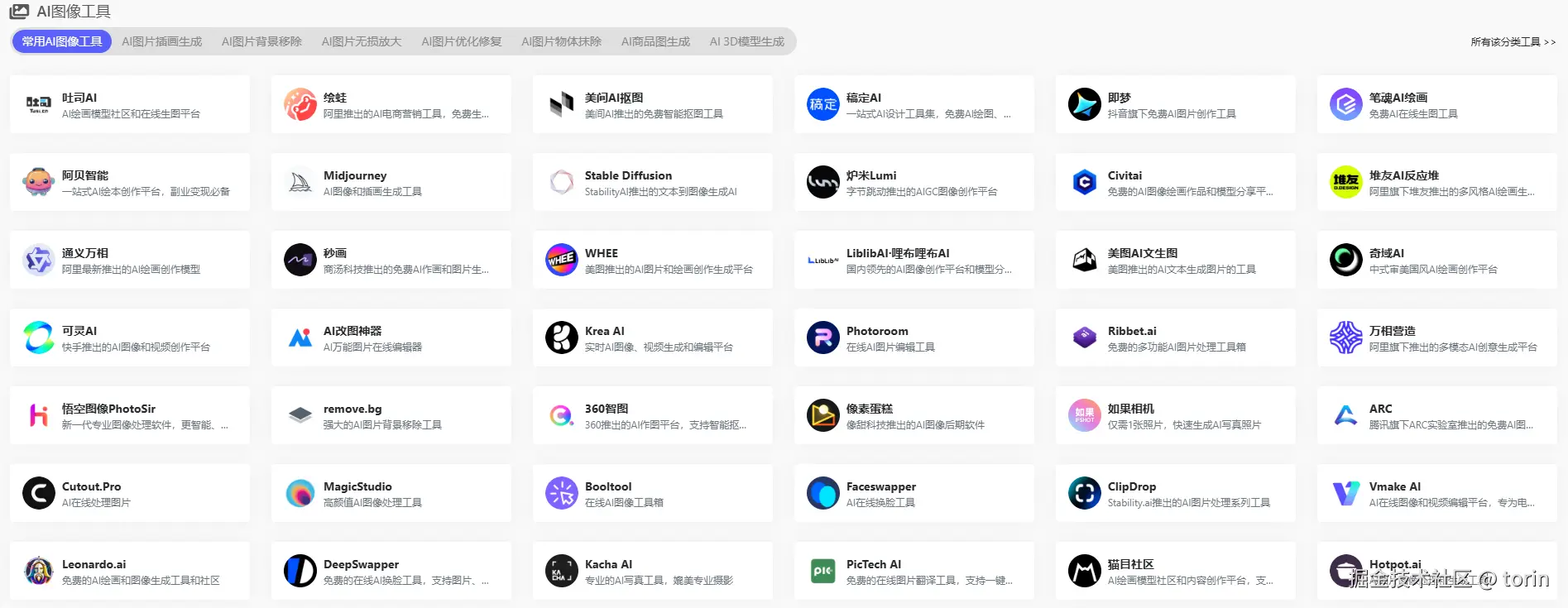Click the 奇域AI green ring icon

[x=1346, y=260]
